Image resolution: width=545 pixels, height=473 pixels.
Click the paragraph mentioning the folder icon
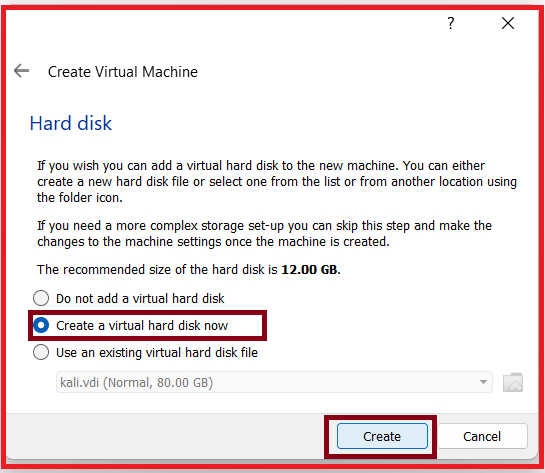[x=277, y=181]
